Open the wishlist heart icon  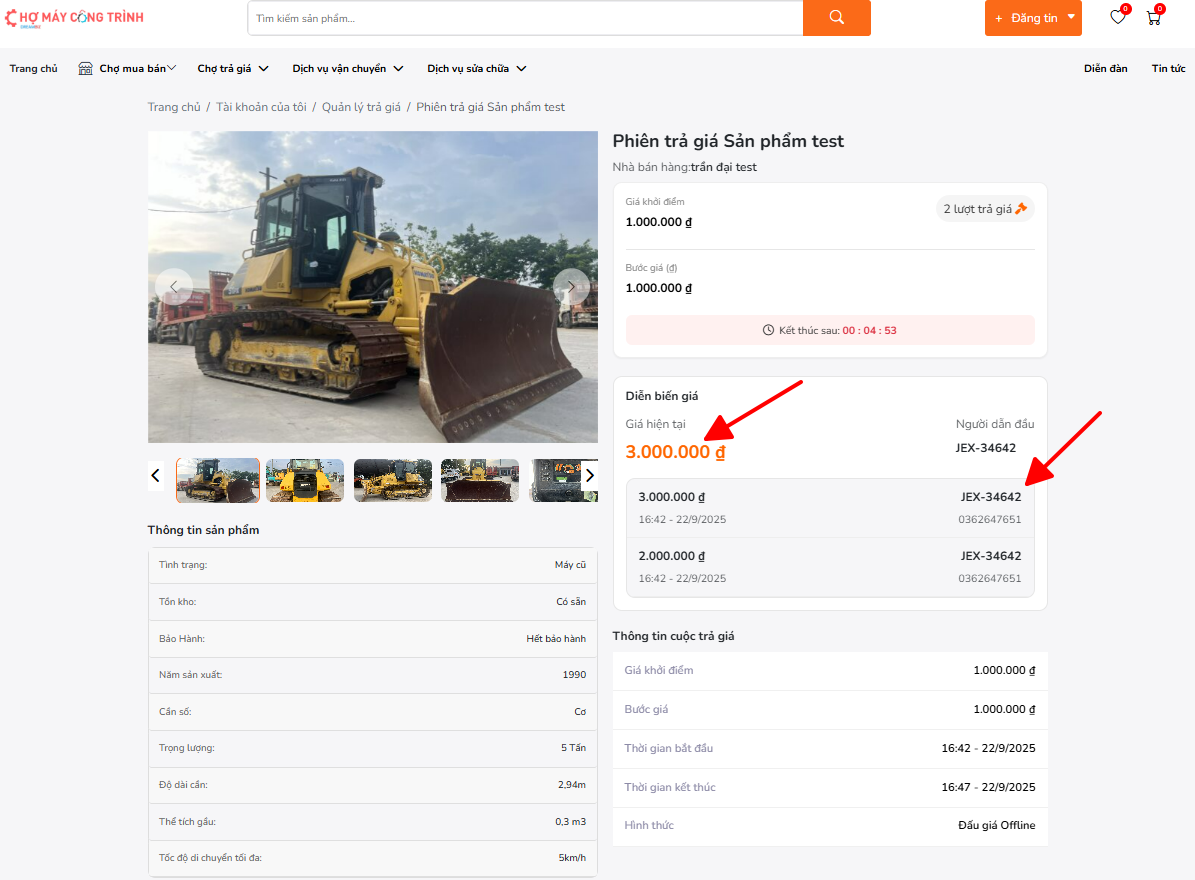pos(1117,17)
